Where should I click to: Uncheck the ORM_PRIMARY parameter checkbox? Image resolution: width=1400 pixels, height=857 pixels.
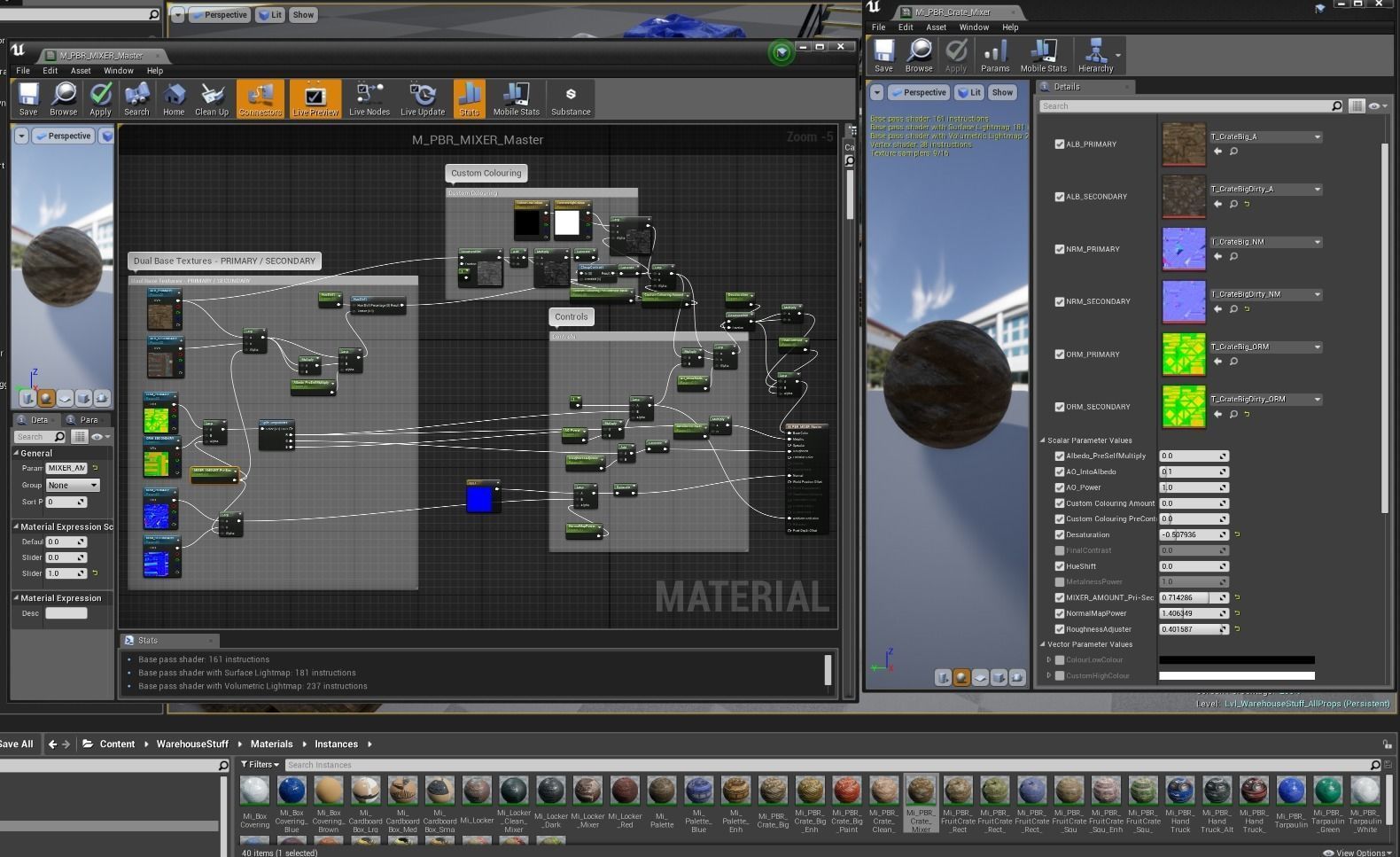1060,354
